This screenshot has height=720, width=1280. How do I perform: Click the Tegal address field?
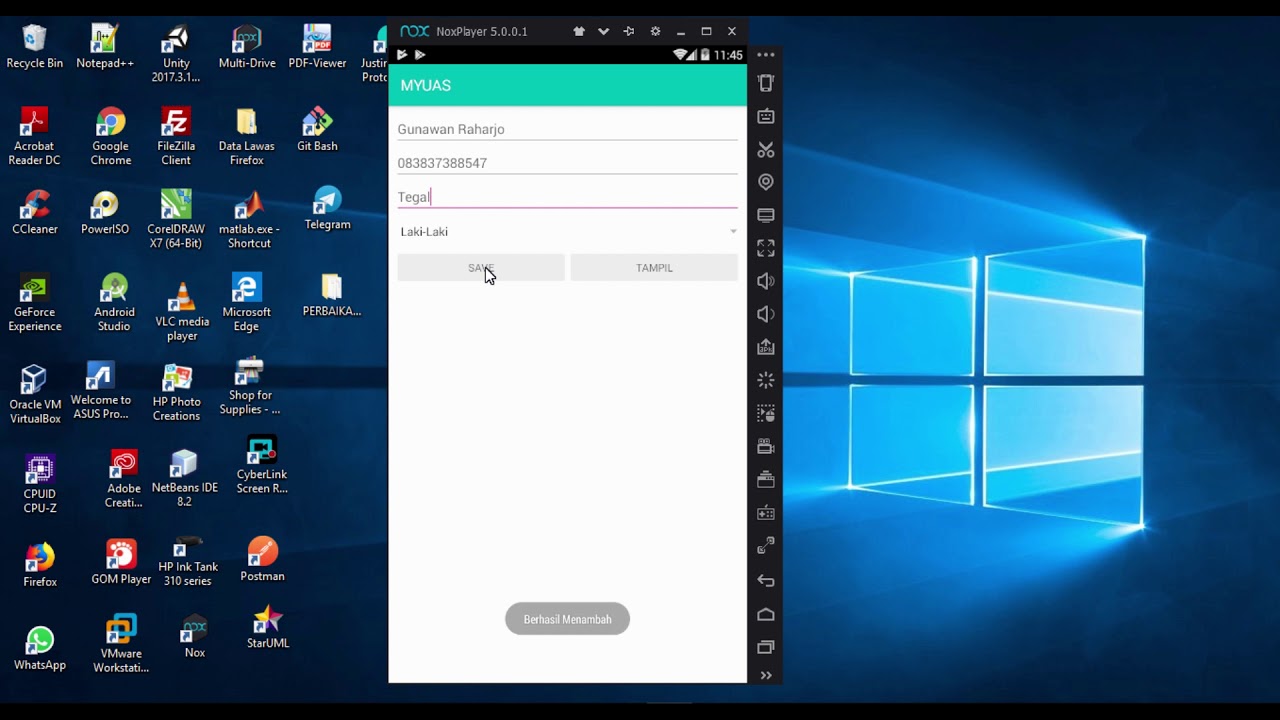568,197
